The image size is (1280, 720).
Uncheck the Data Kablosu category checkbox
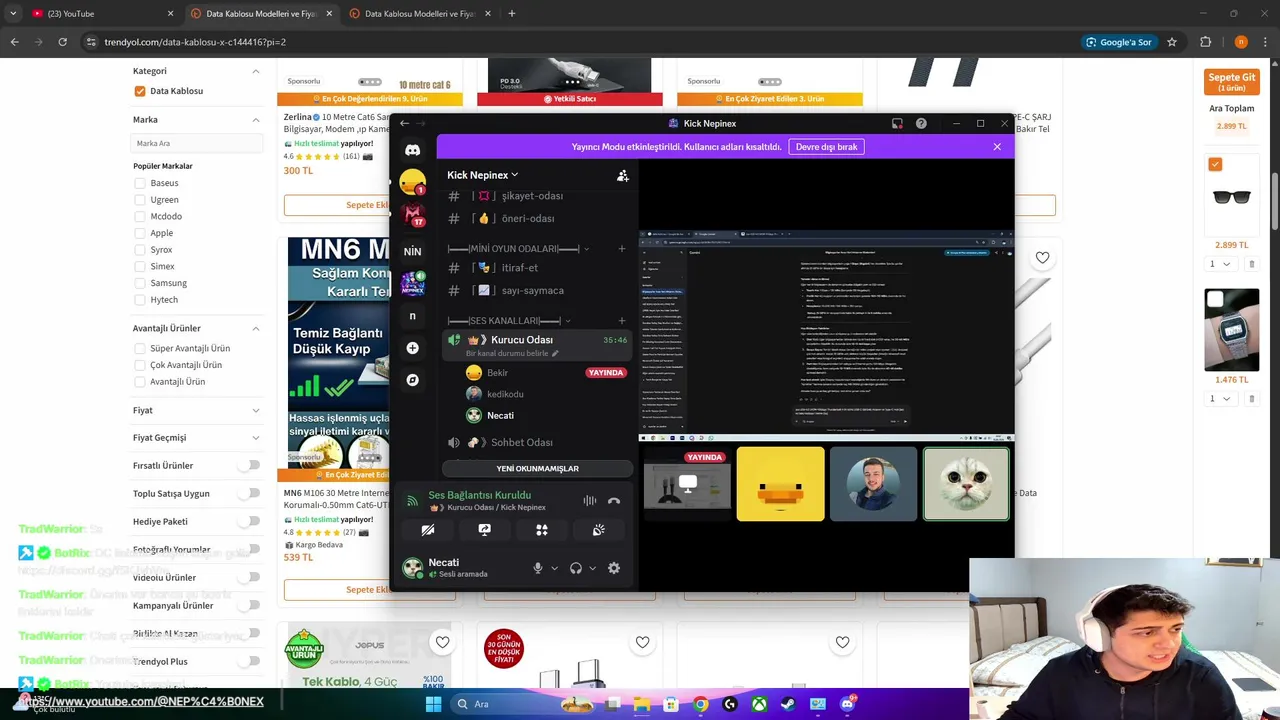point(140,91)
